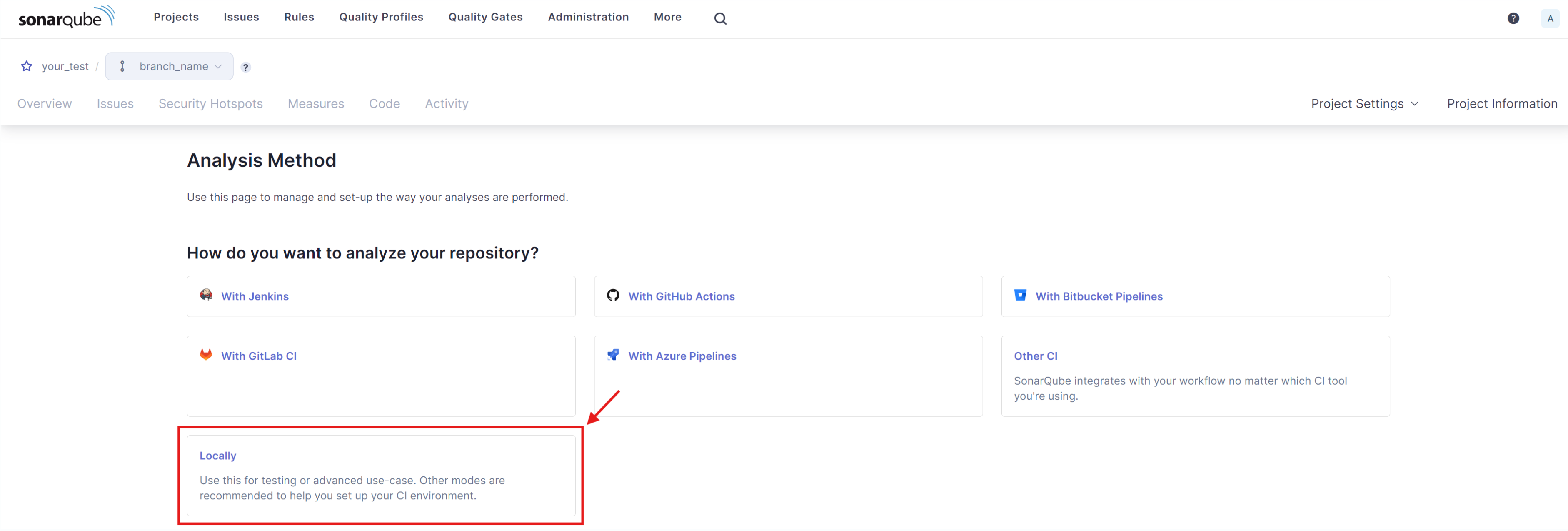Go to Quality Gates in the top menu

point(485,17)
